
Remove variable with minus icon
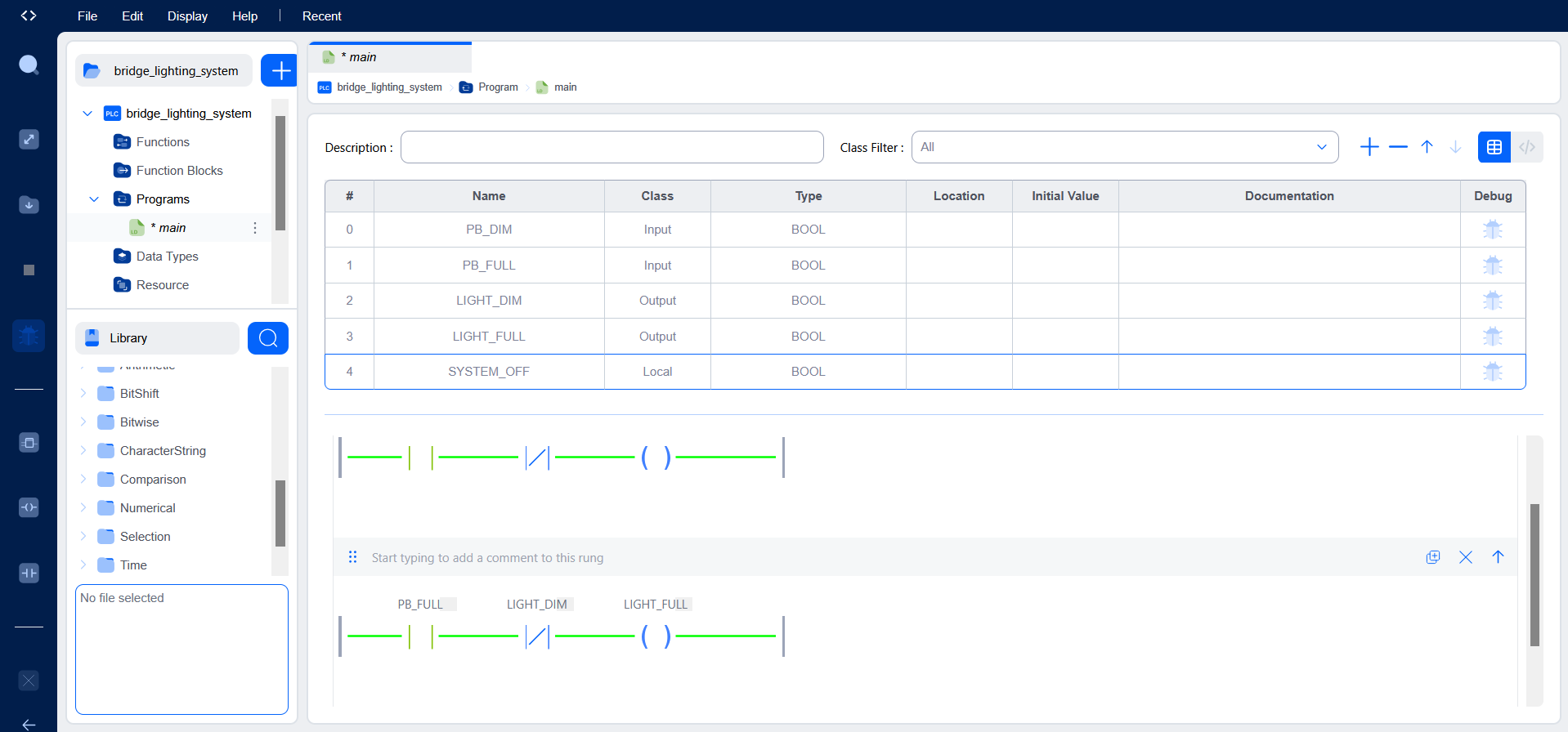pos(1398,147)
